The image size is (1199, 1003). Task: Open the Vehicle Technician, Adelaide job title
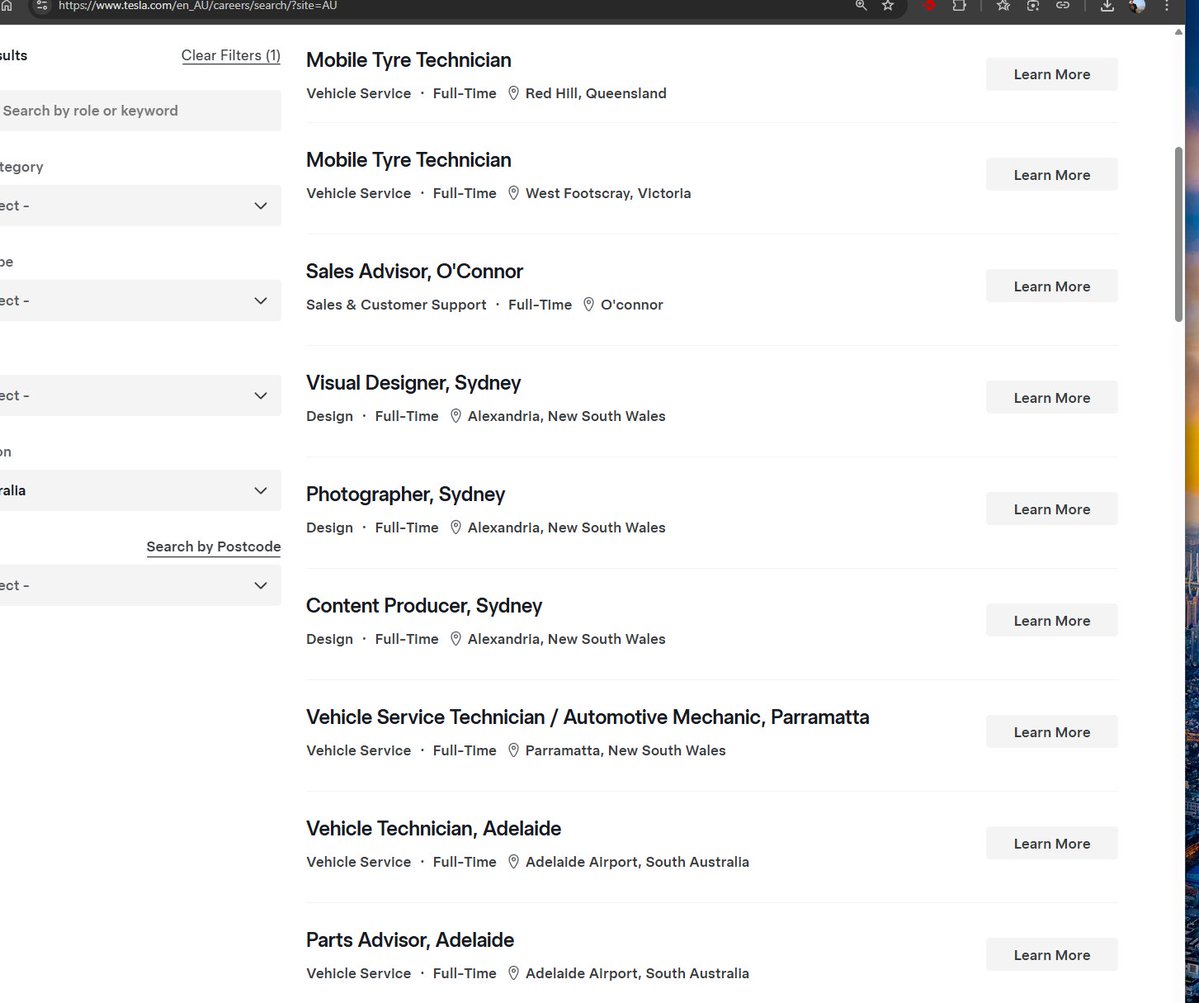[x=434, y=829]
